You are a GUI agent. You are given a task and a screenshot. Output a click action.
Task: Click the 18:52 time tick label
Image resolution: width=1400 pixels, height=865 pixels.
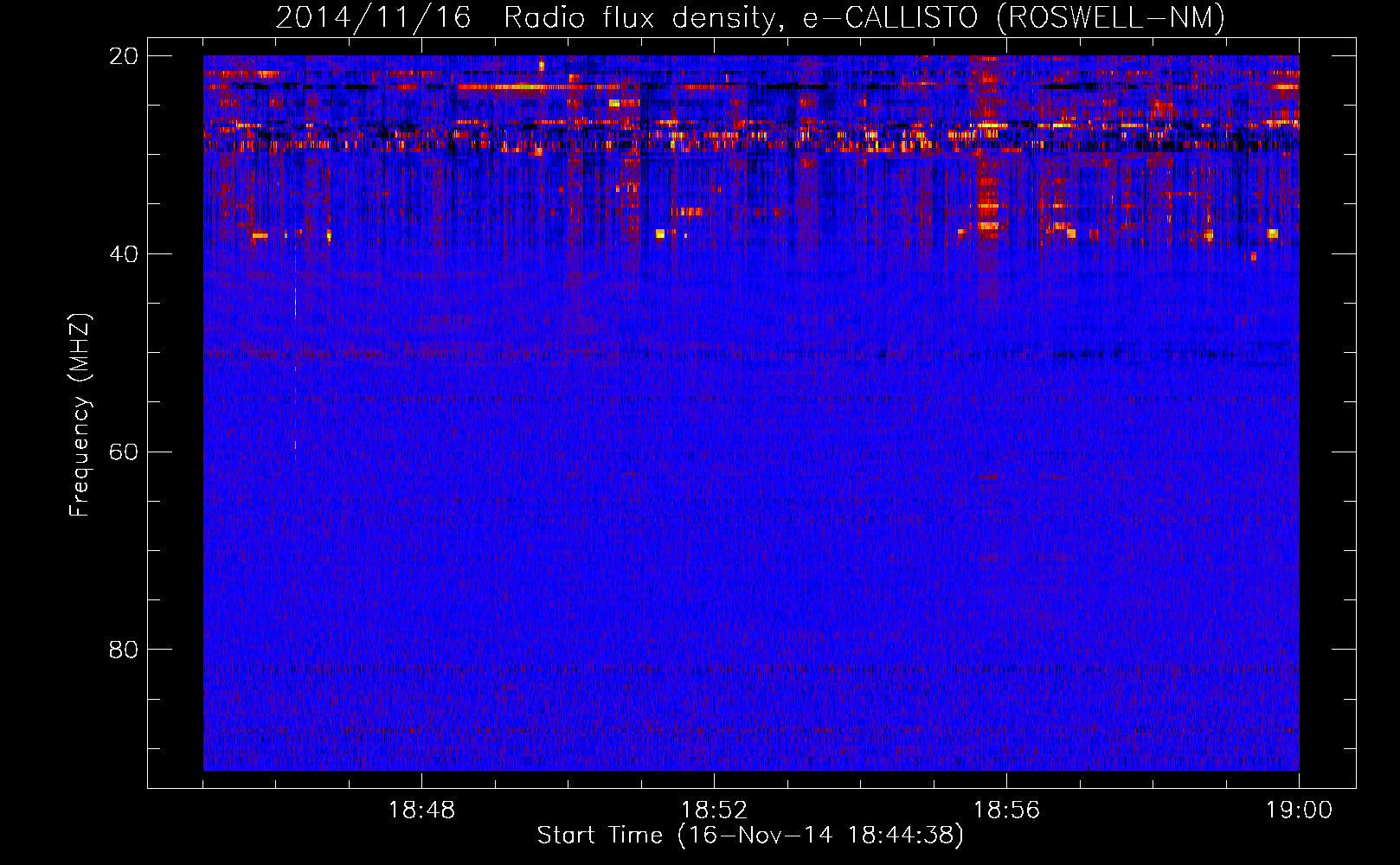click(714, 811)
